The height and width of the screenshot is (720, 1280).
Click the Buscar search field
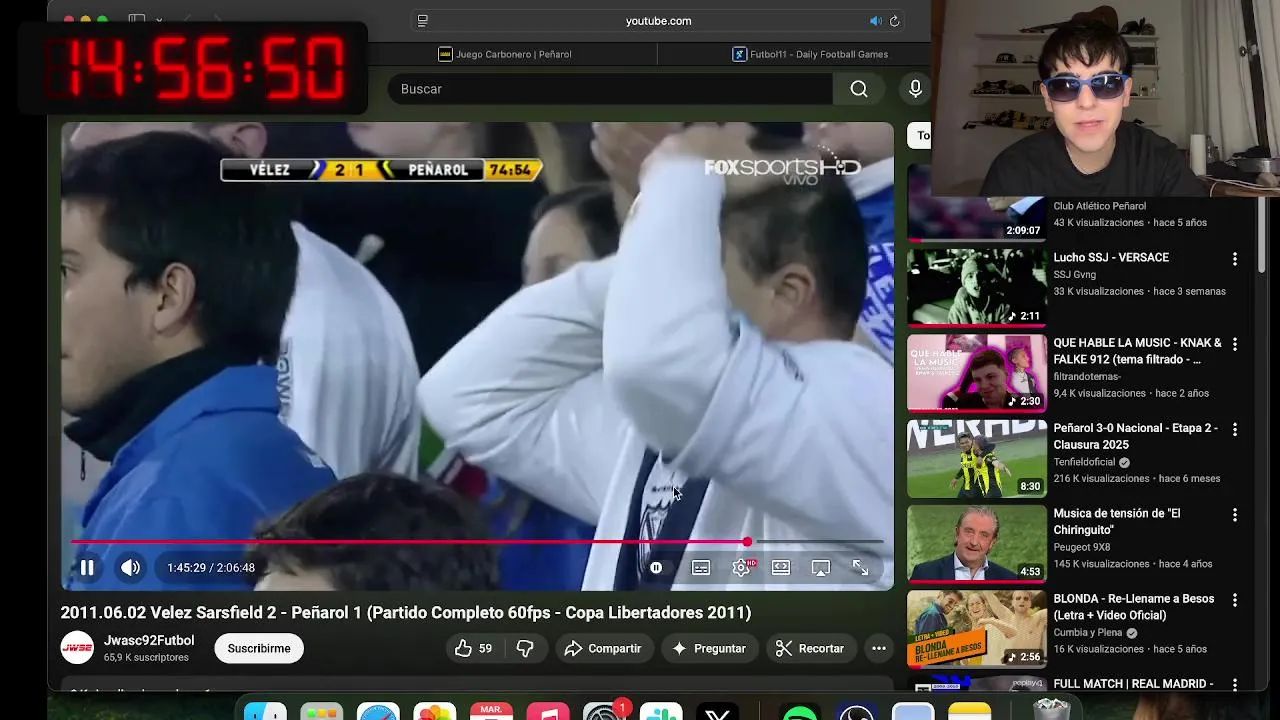click(610, 89)
